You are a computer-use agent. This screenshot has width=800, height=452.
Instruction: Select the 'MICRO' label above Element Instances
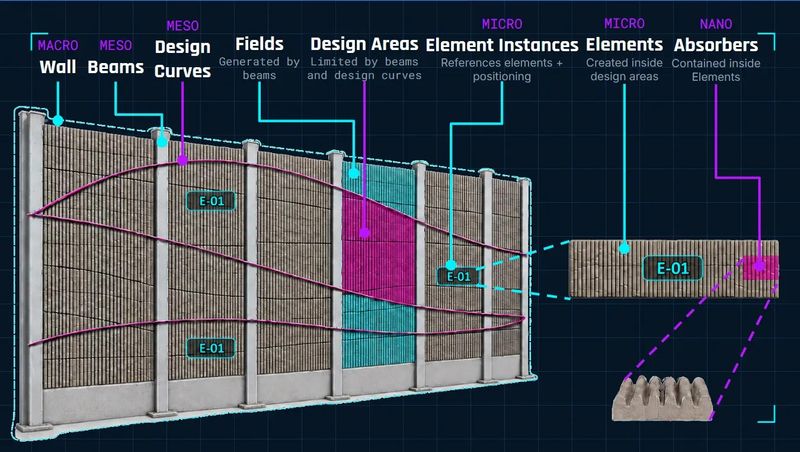502,24
